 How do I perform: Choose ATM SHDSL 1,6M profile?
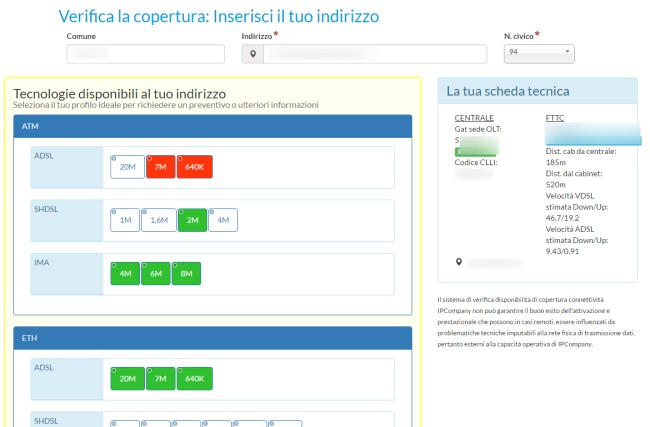[158, 220]
